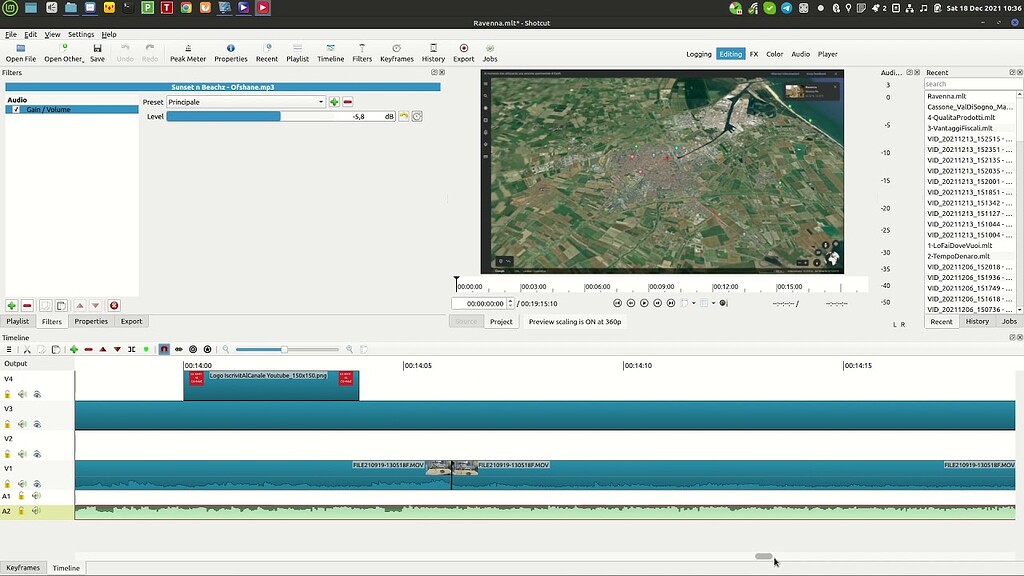Adjust the timeline zoom slider
This screenshot has height=576, width=1024.
(x=287, y=349)
